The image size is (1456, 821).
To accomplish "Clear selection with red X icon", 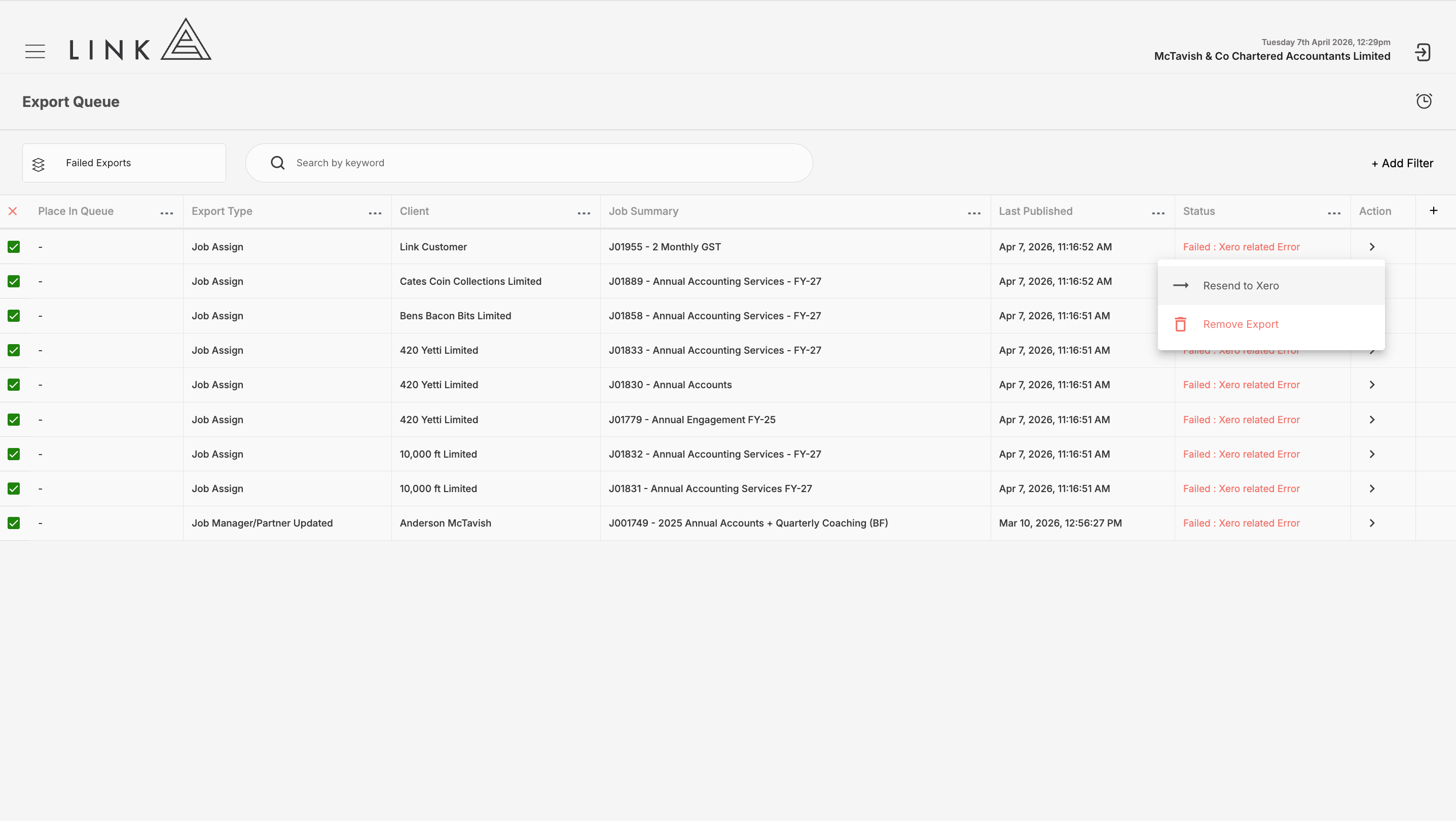I will click(x=13, y=211).
